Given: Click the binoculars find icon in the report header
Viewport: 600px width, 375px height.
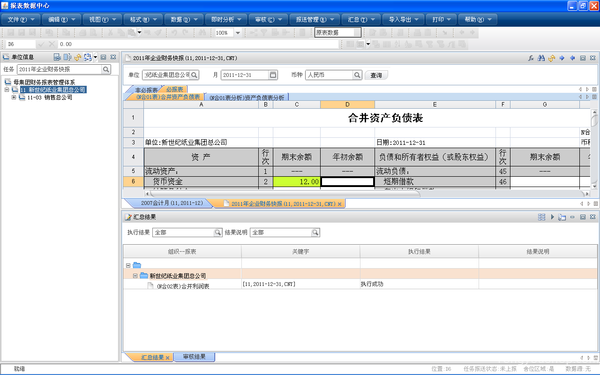Looking at the screenshot, I should point(541,58).
